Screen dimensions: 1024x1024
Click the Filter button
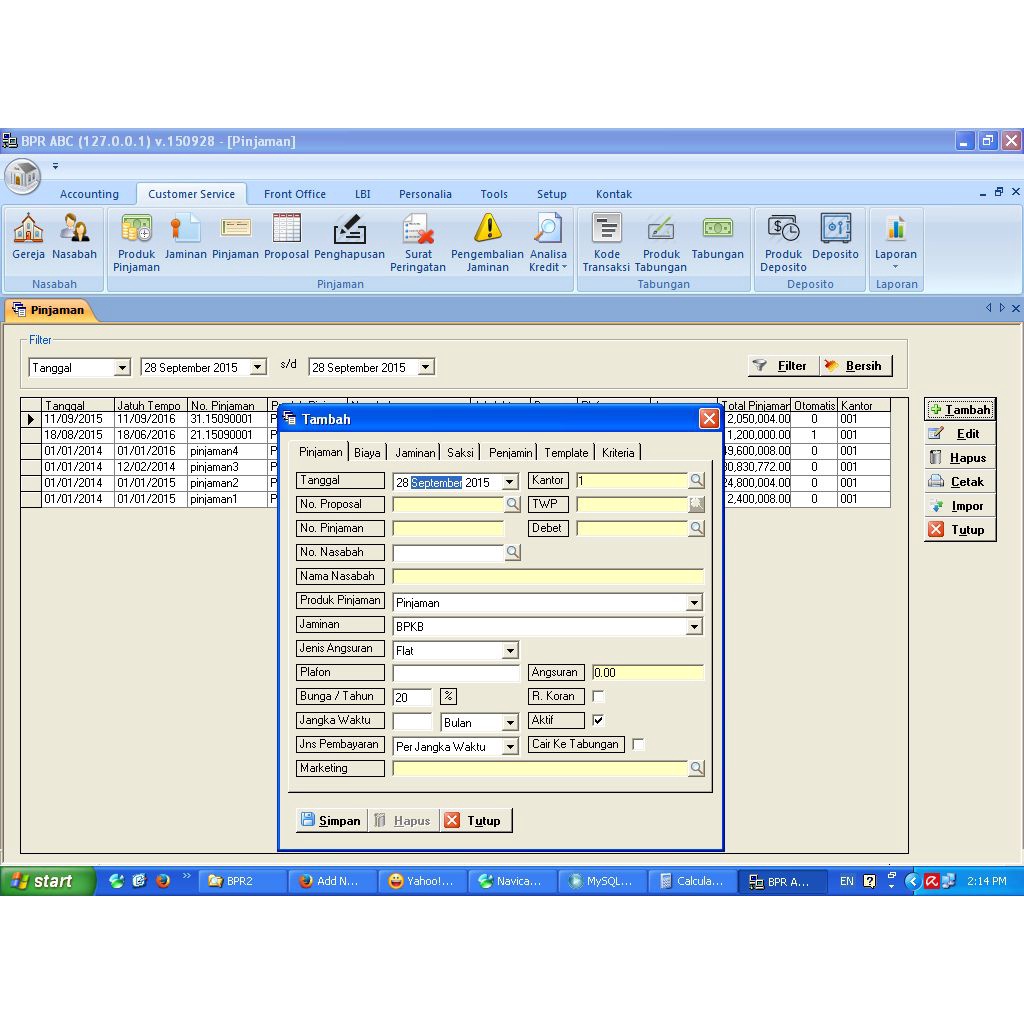(x=782, y=366)
